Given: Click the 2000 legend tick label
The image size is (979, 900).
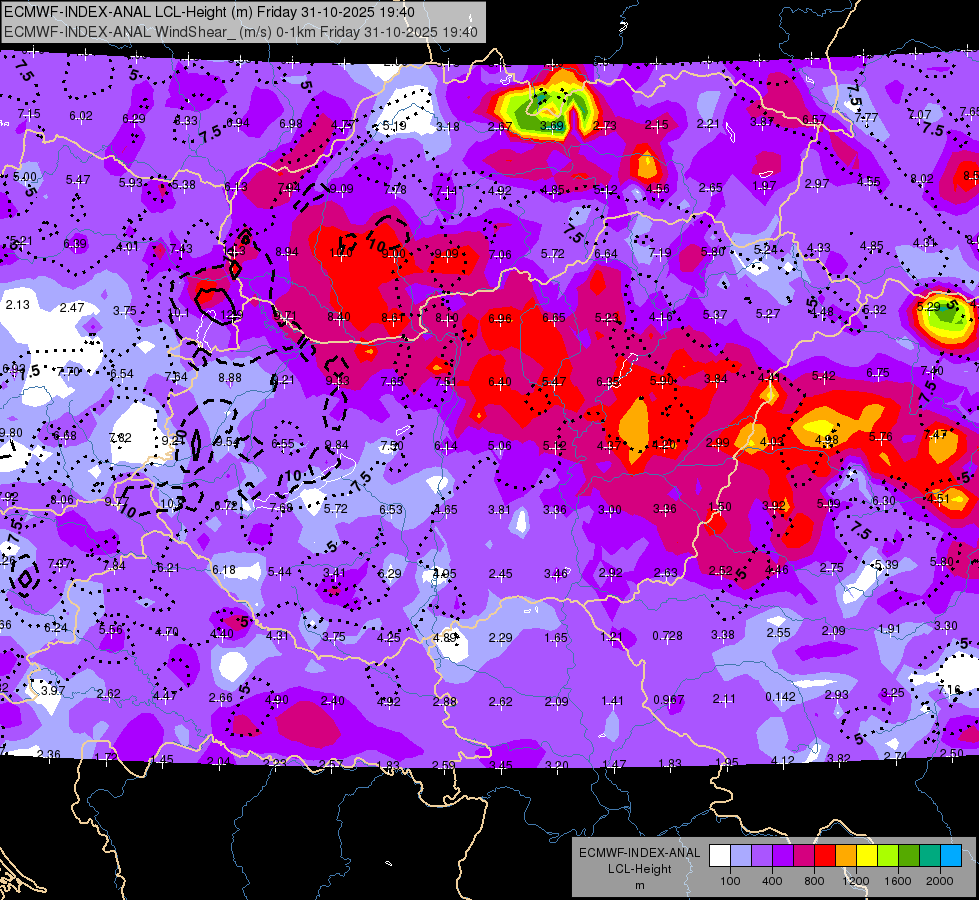Looking at the screenshot, I should point(940,881).
